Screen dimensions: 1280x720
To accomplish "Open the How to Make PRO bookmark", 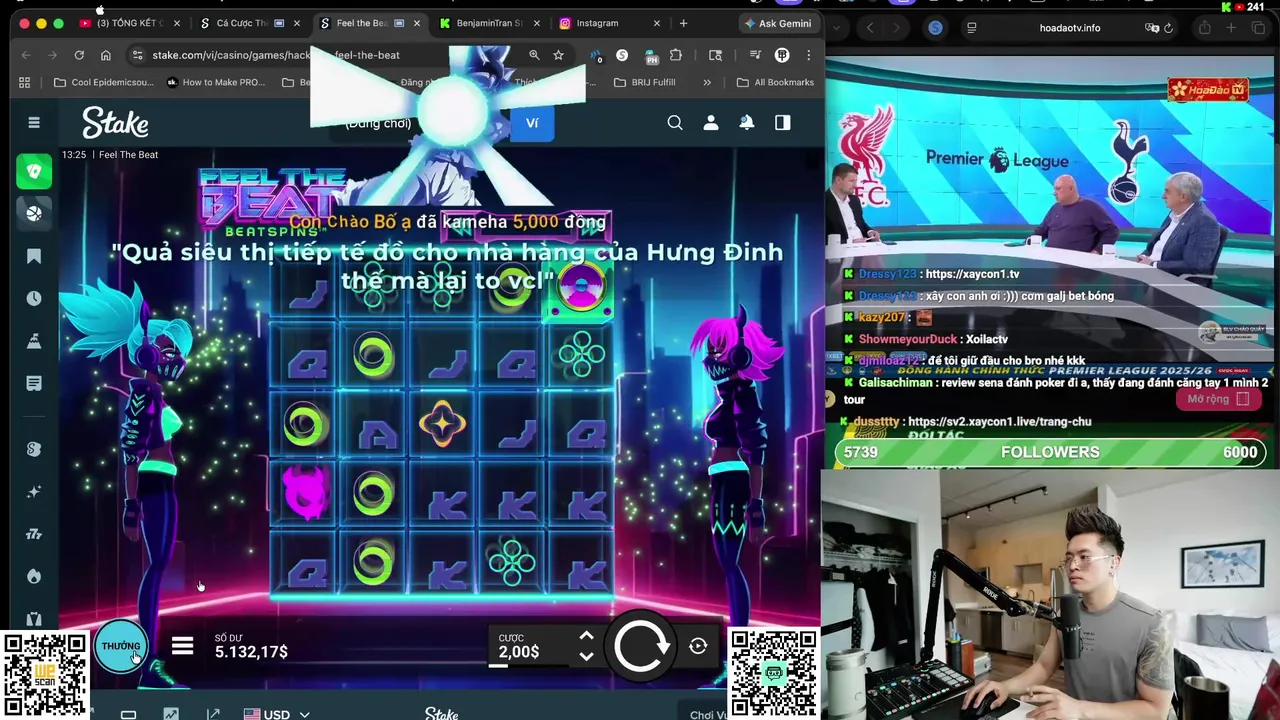I will click(215, 82).
